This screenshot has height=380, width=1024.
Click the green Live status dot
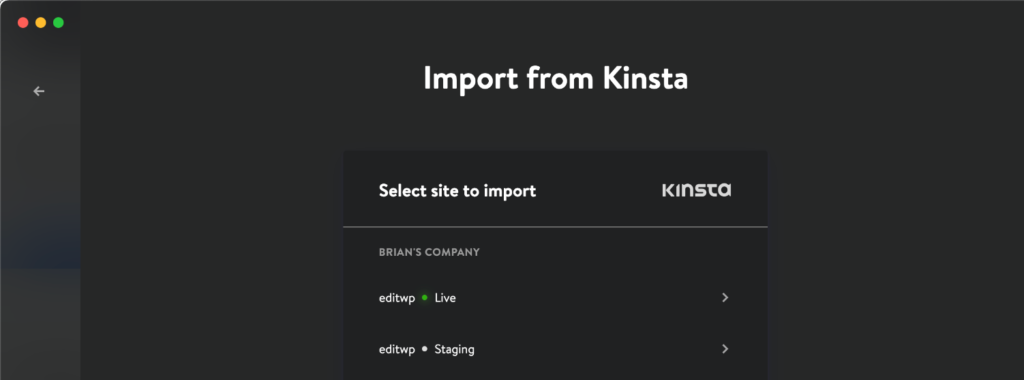point(424,298)
